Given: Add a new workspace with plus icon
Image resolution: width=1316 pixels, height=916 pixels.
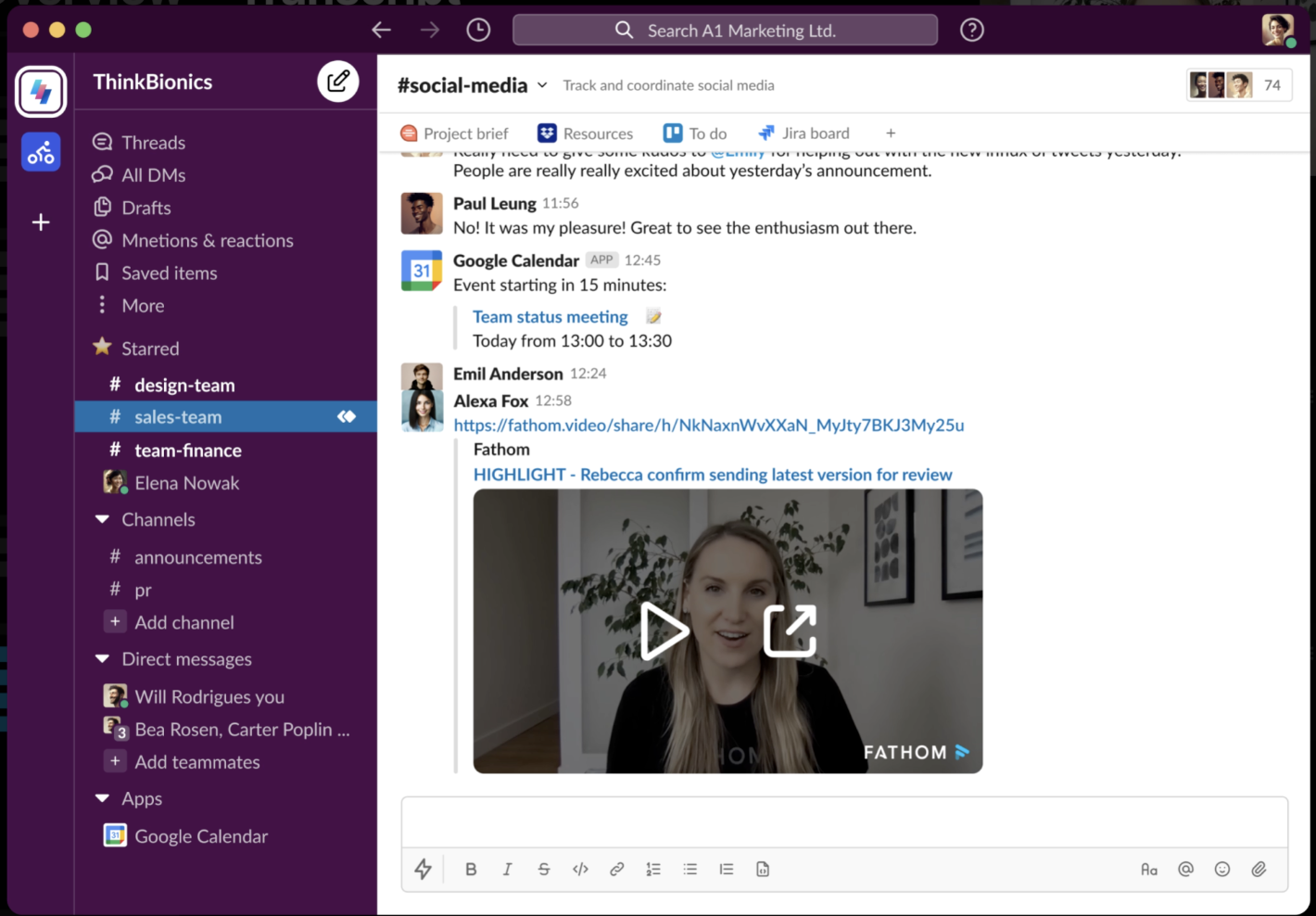Looking at the screenshot, I should tap(41, 223).
